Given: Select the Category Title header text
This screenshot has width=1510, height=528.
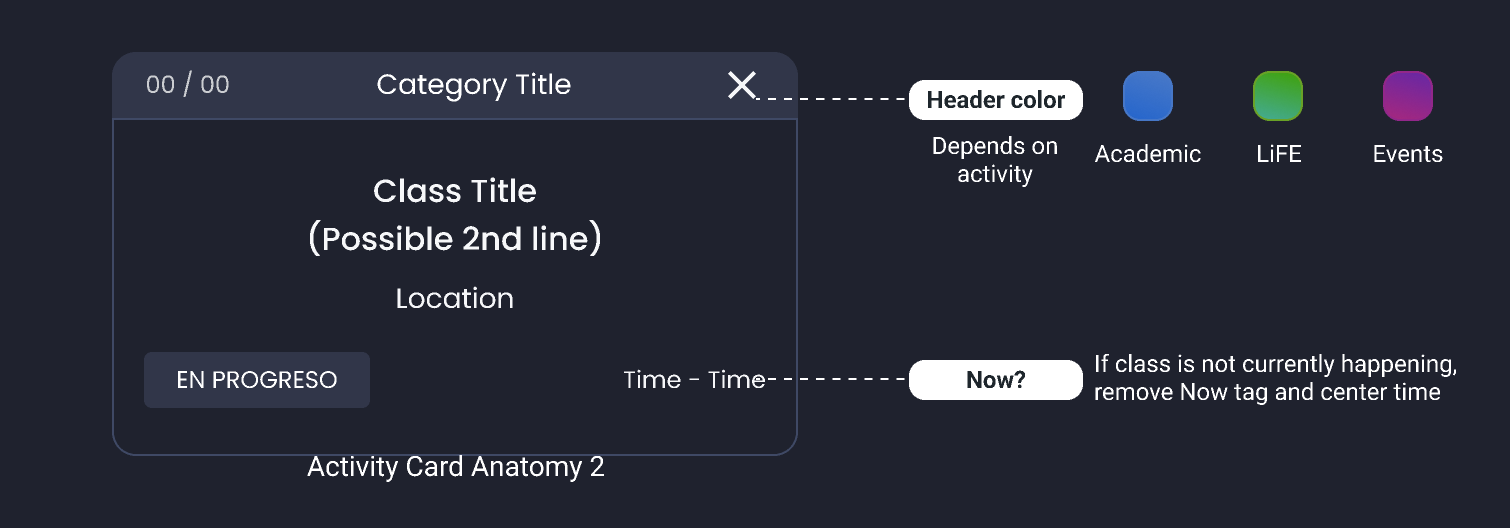Looking at the screenshot, I should (x=474, y=85).
